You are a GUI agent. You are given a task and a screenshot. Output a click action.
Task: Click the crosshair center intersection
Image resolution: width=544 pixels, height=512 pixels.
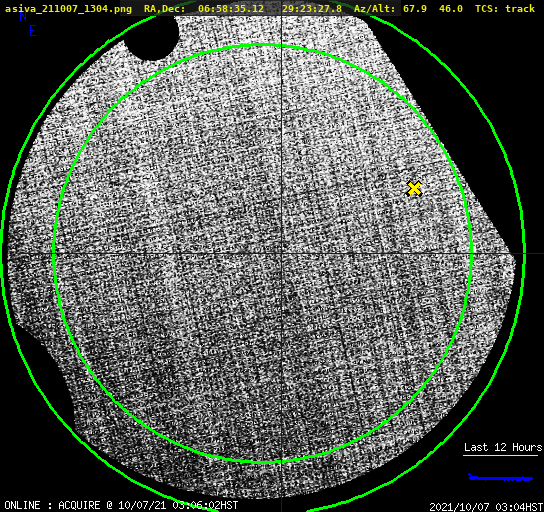tap(281, 254)
